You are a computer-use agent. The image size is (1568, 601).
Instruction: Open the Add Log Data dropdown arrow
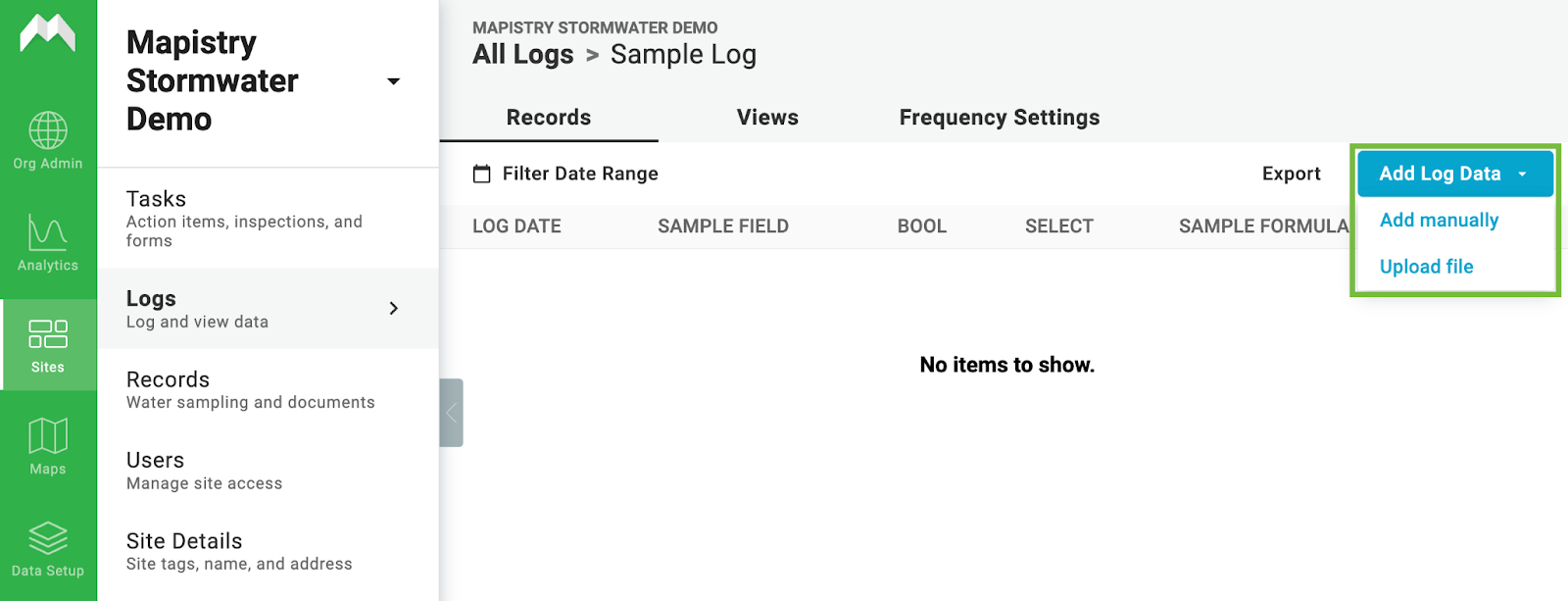click(x=1523, y=174)
